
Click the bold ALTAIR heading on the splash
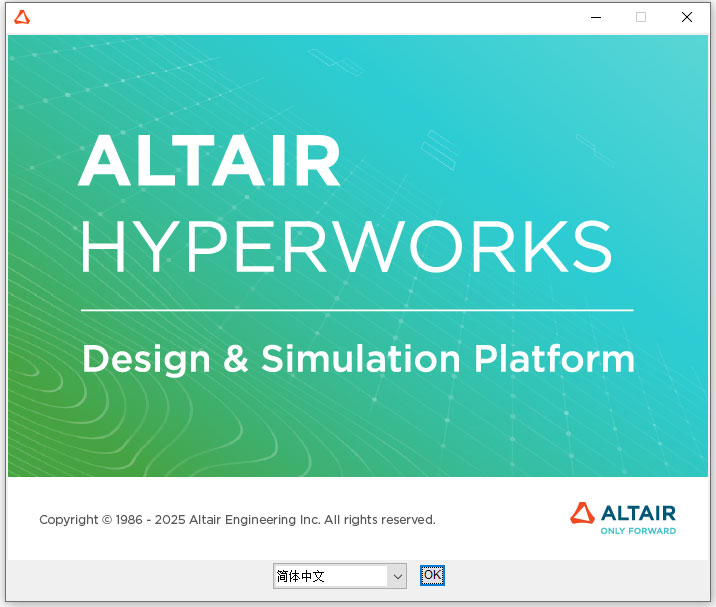209,161
